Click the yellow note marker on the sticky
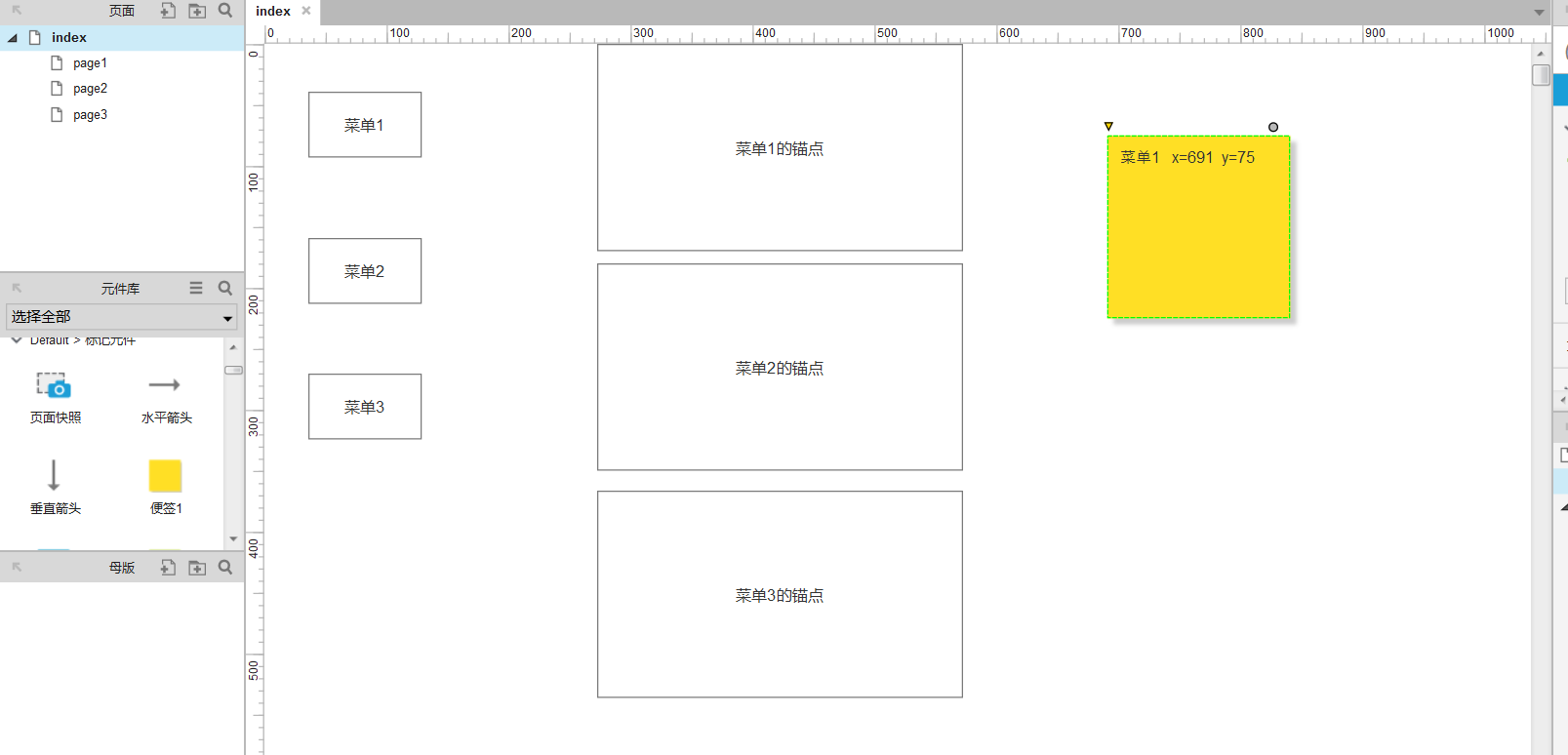Viewport: 1568px width, 755px height. [x=1108, y=126]
